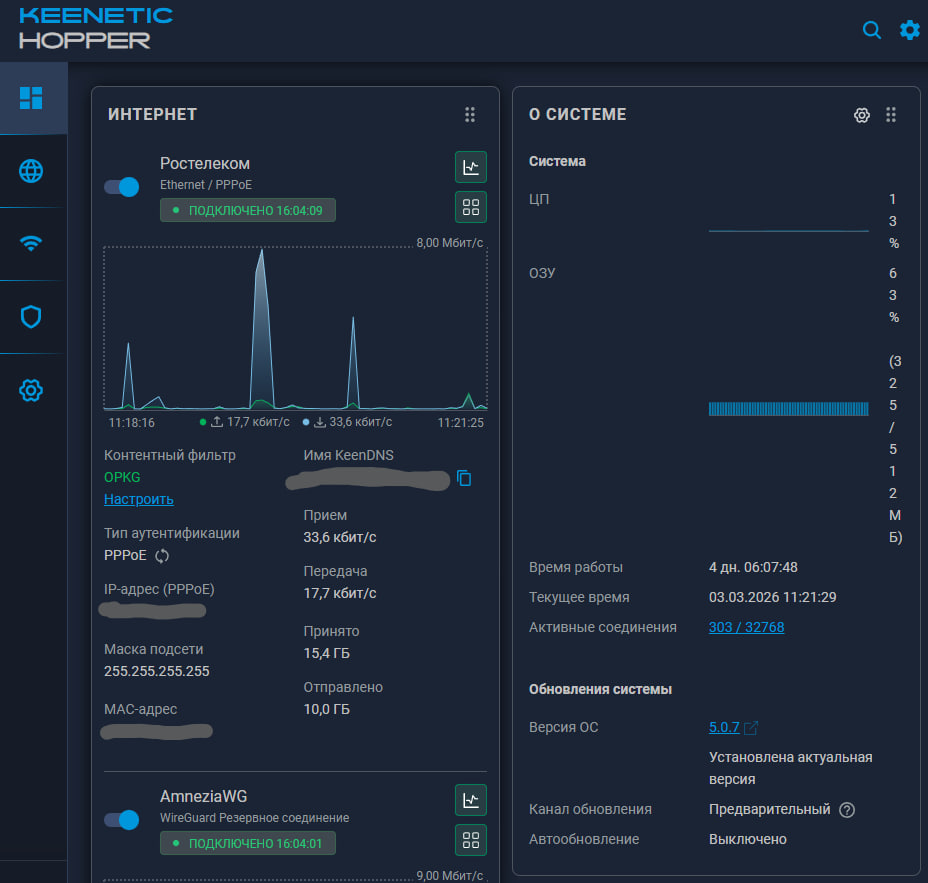Open the О системе widget drag-handle menu
The image size is (928, 883).
point(891,115)
